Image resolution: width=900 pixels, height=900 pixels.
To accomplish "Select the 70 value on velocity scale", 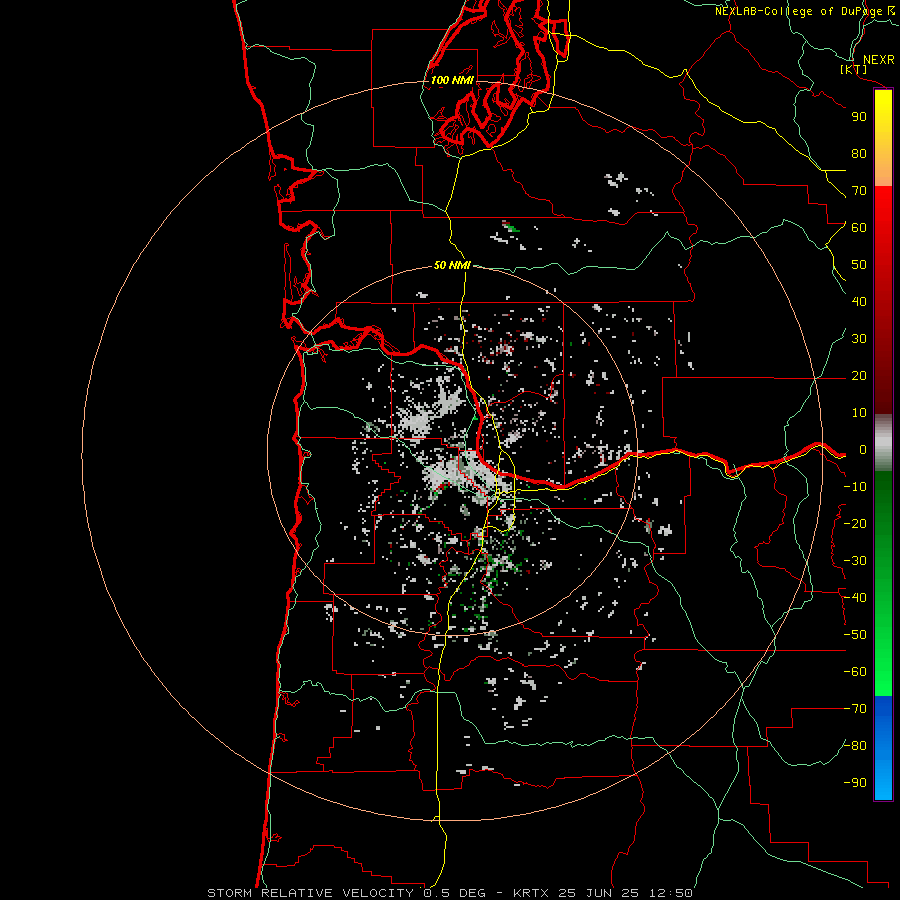I will coord(859,191).
